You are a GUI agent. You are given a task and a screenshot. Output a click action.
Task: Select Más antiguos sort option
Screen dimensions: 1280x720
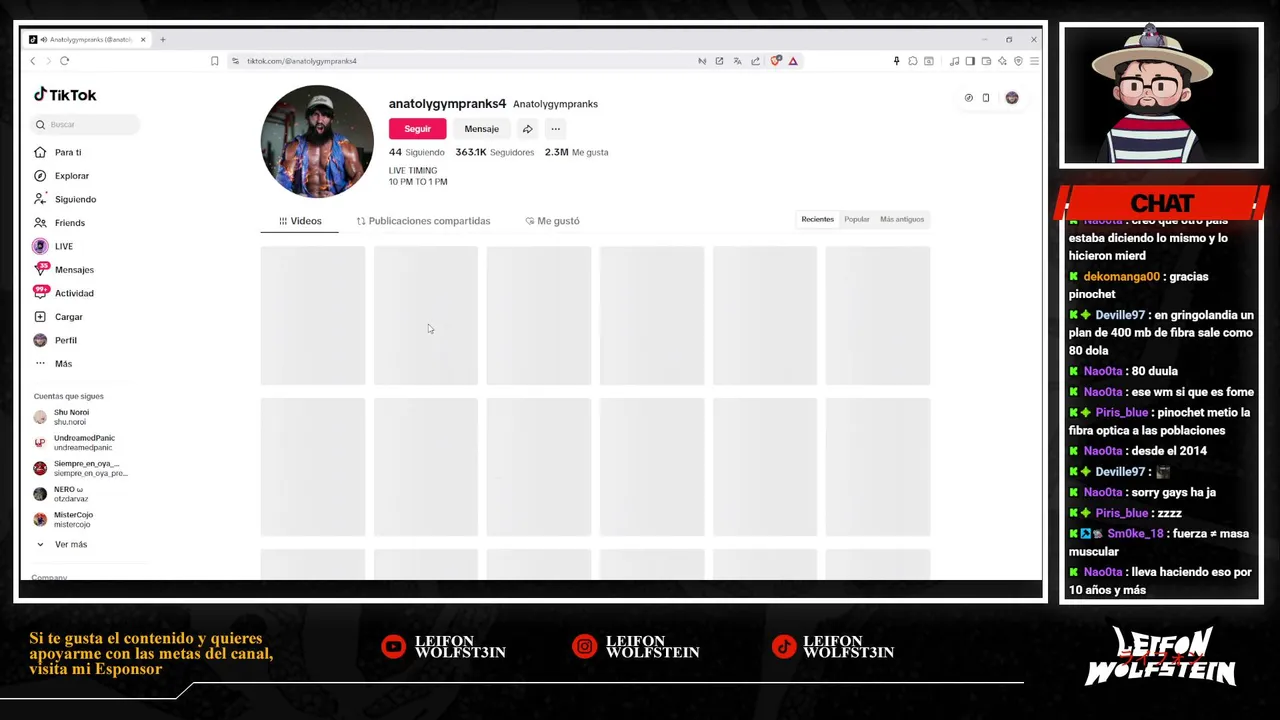click(x=902, y=219)
